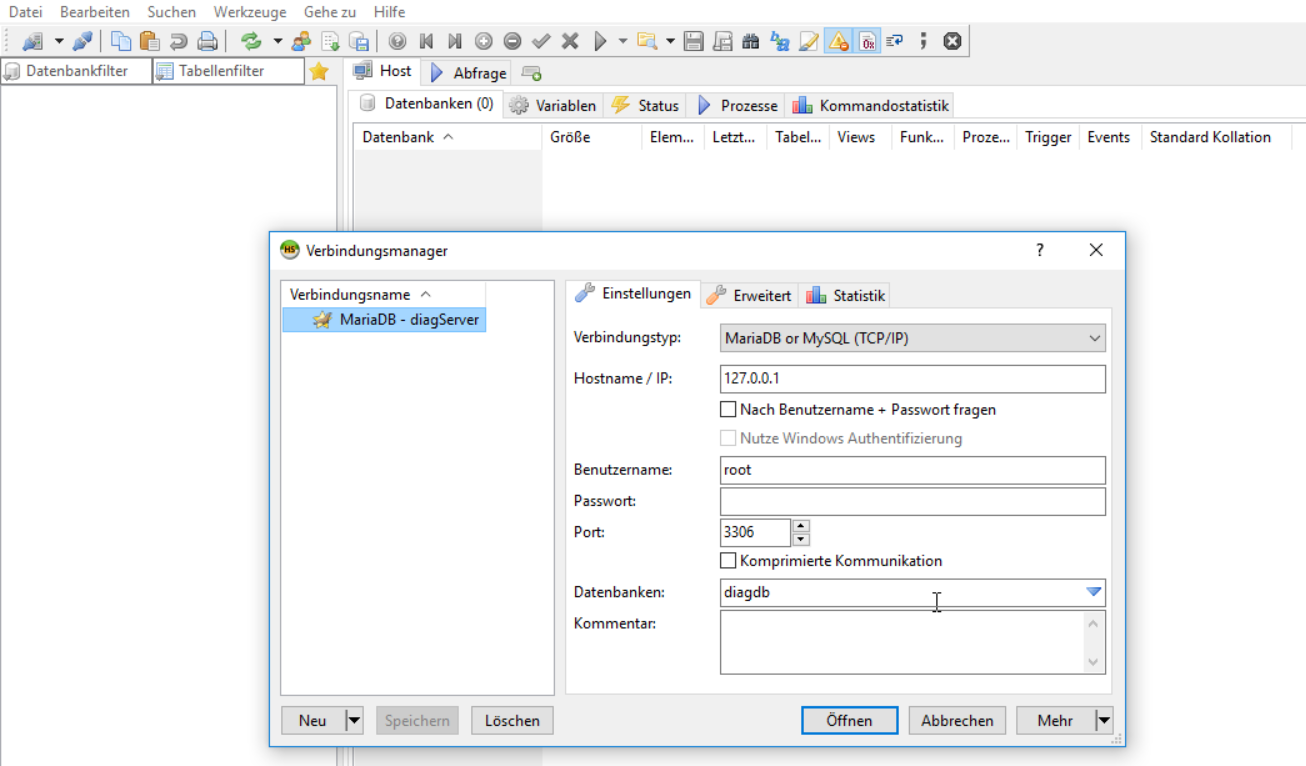Click the print toolbar icon
1306x766 pixels.
(x=207, y=41)
